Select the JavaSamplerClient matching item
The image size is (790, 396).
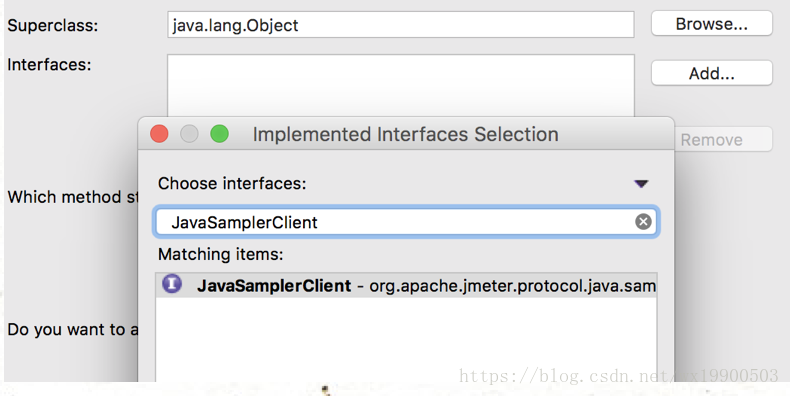(406, 286)
